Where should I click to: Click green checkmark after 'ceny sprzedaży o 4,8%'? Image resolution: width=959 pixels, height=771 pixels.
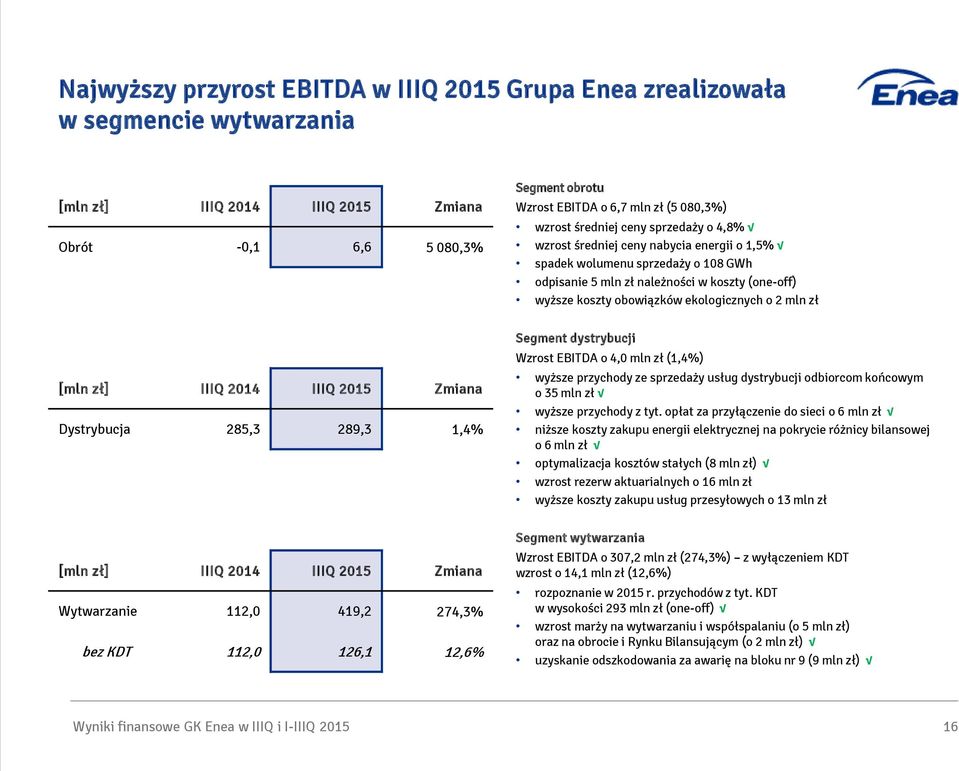pos(750,227)
